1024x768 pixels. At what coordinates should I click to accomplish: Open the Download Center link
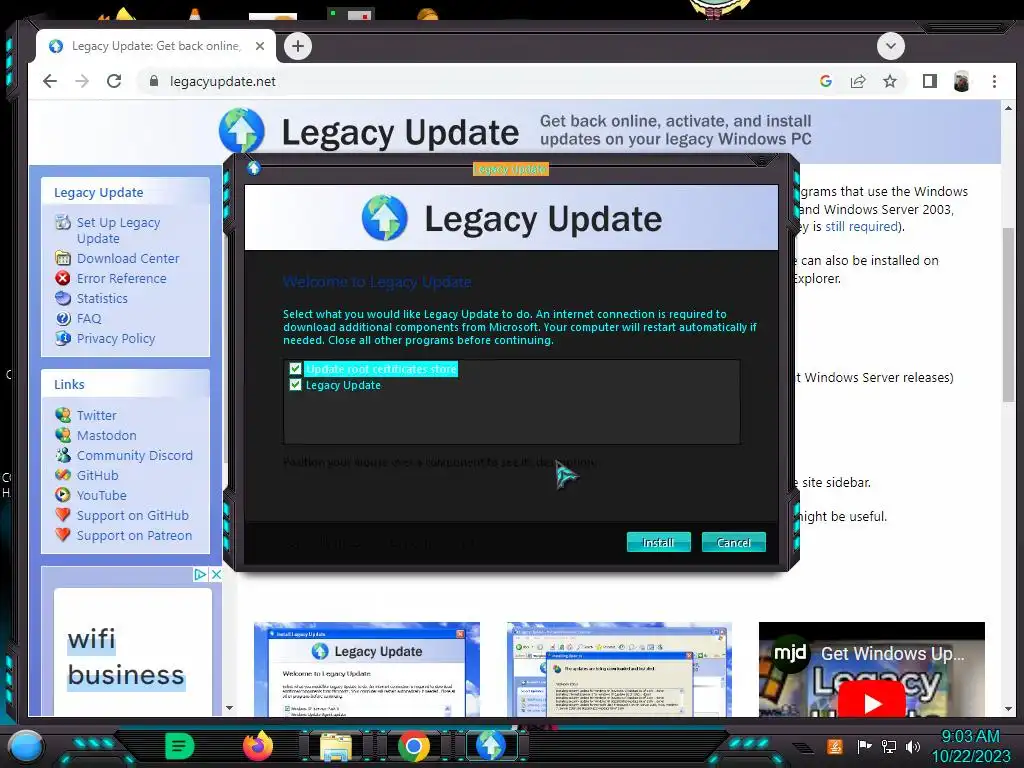[128, 259]
